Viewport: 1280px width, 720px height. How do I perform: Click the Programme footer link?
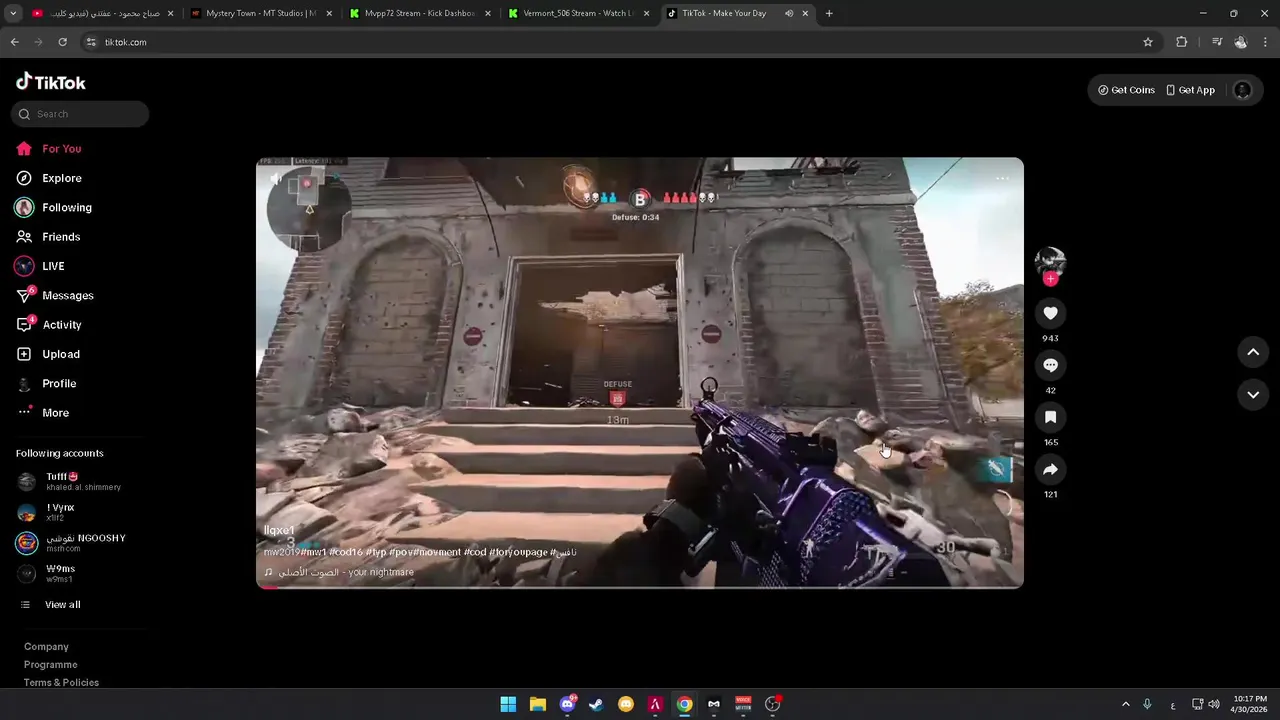click(50, 665)
